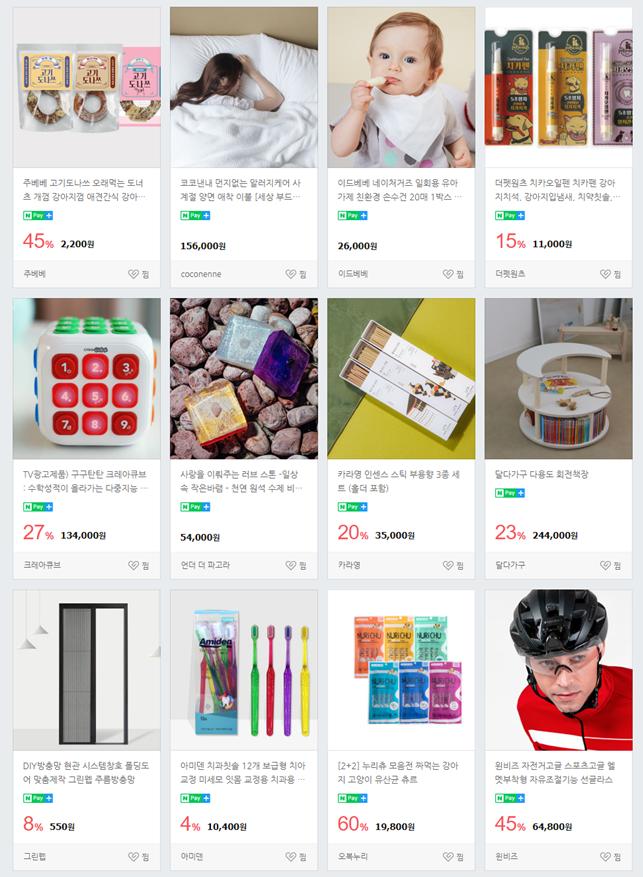Toggle the wishlist heart for the coconenne blanket
This screenshot has height=877, width=643.
click(x=296, y=274)
